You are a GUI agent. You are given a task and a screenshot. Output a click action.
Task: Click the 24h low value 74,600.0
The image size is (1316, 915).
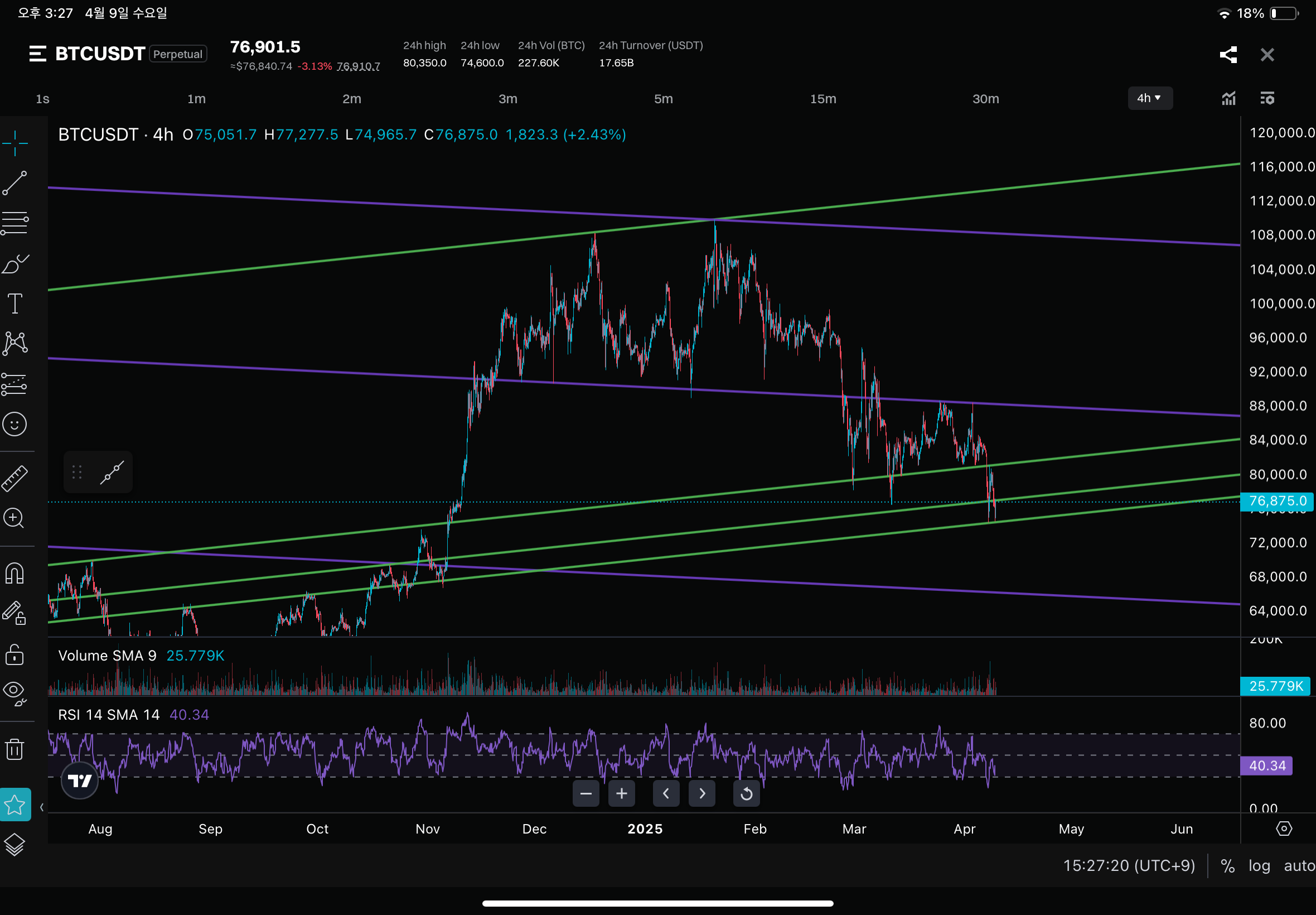point(482,62)
